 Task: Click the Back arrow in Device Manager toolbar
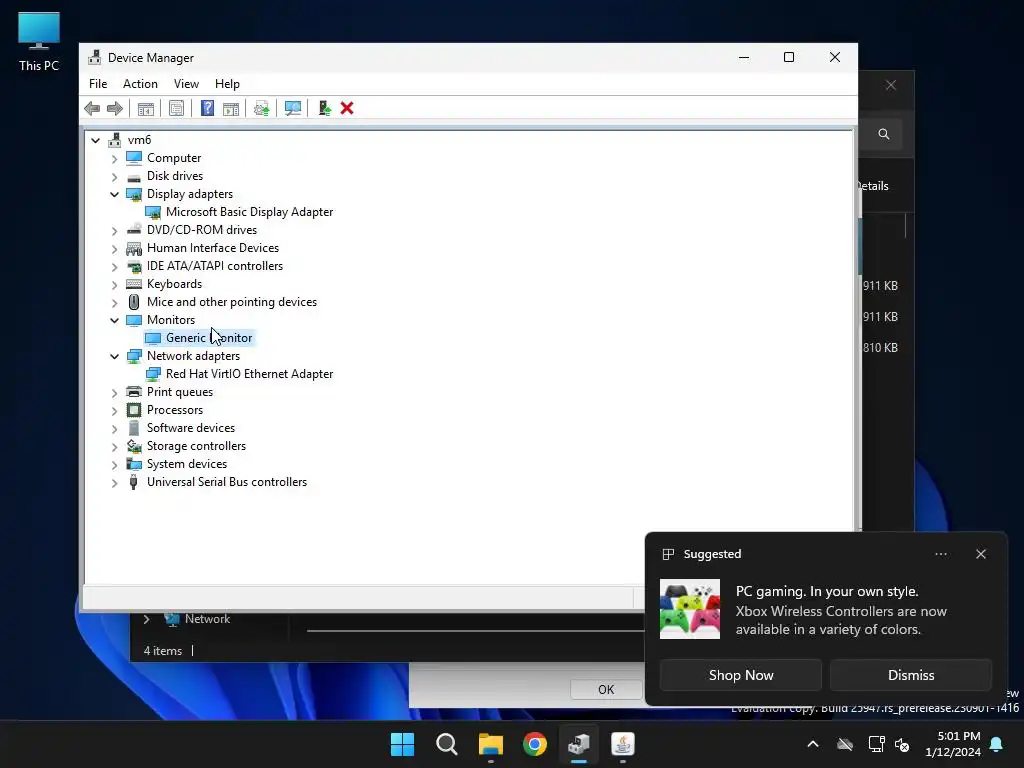pos(92,108)
